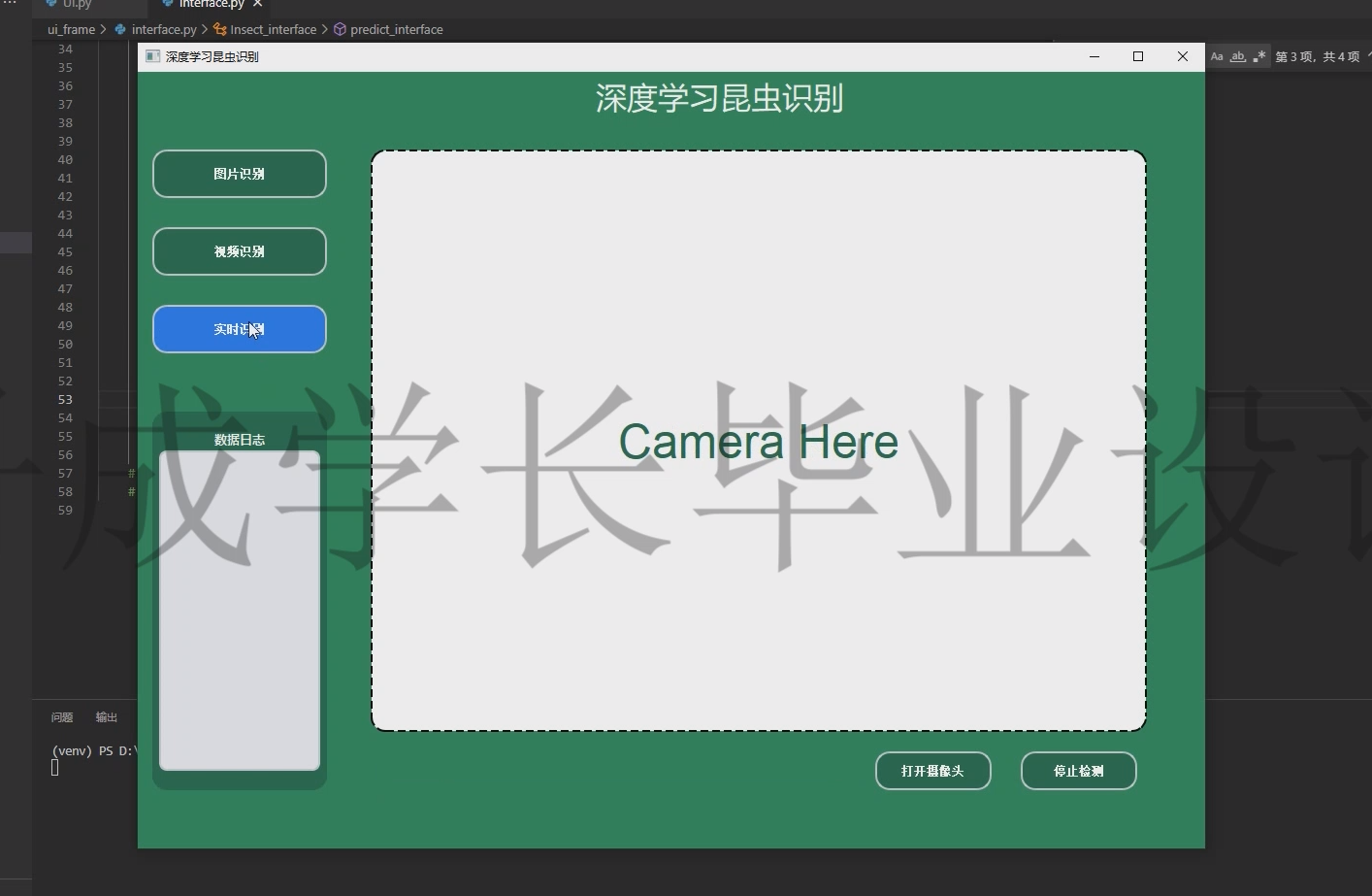Viewport: 1372px width, 896px height.
Task: Toggle match case (Aa) in the find widget
Action: tap(1217, 56)
